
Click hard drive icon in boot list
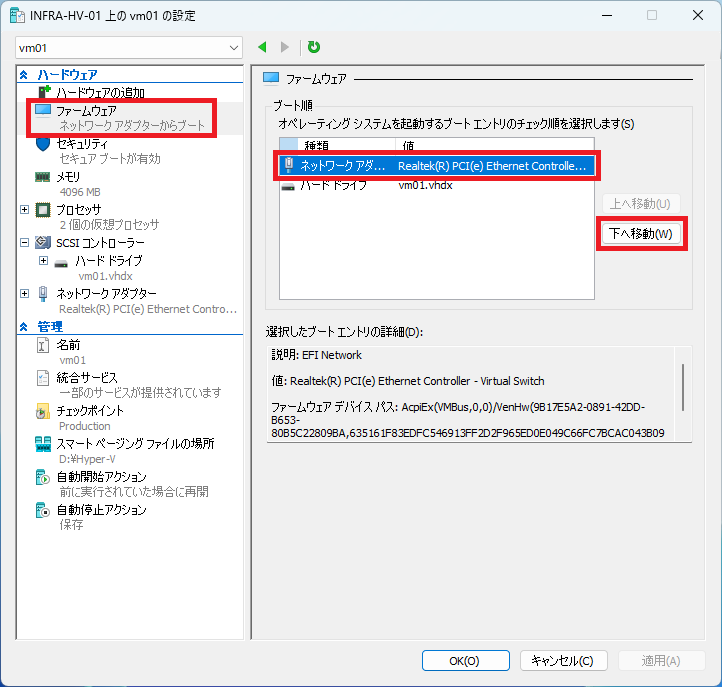tap(289, 187)
